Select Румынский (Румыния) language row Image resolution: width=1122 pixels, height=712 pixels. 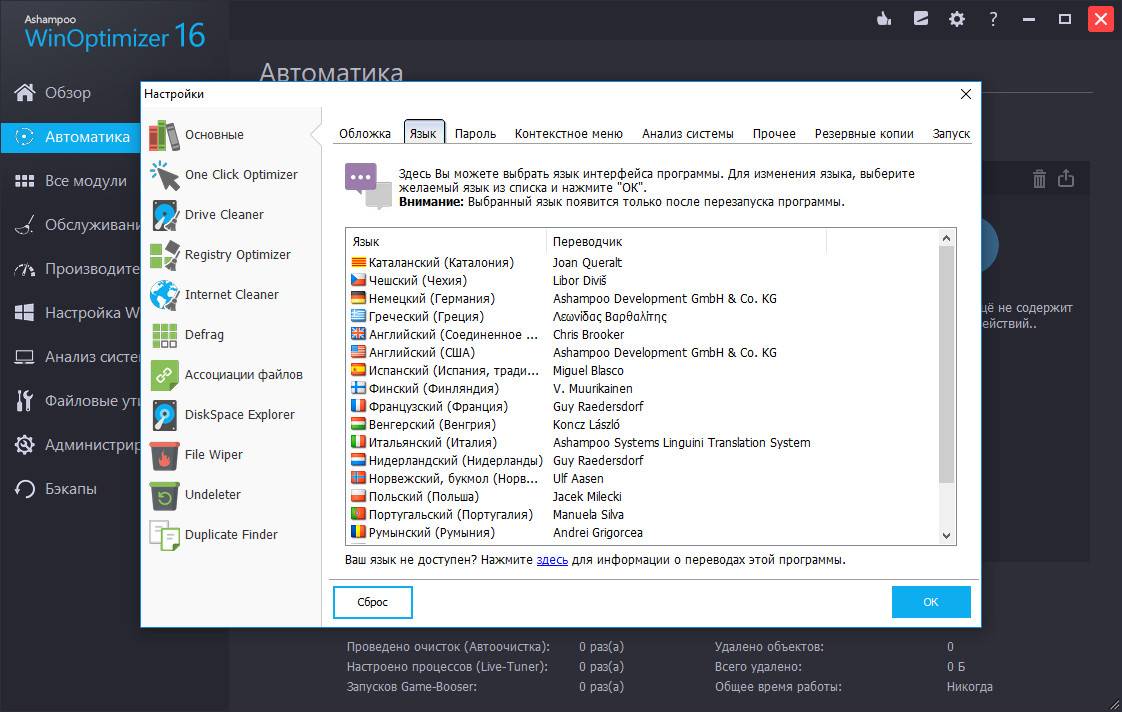(642, 532)
